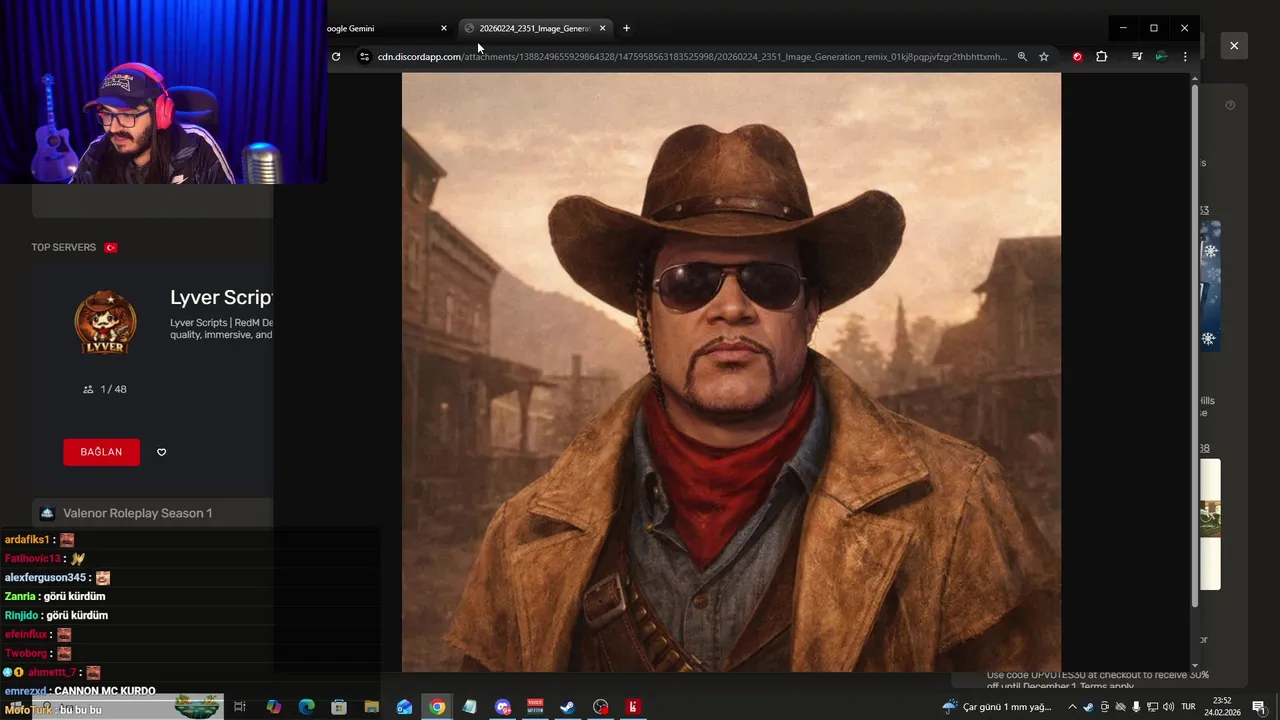Open the Lyver server logo

click(x=105, y=322)
